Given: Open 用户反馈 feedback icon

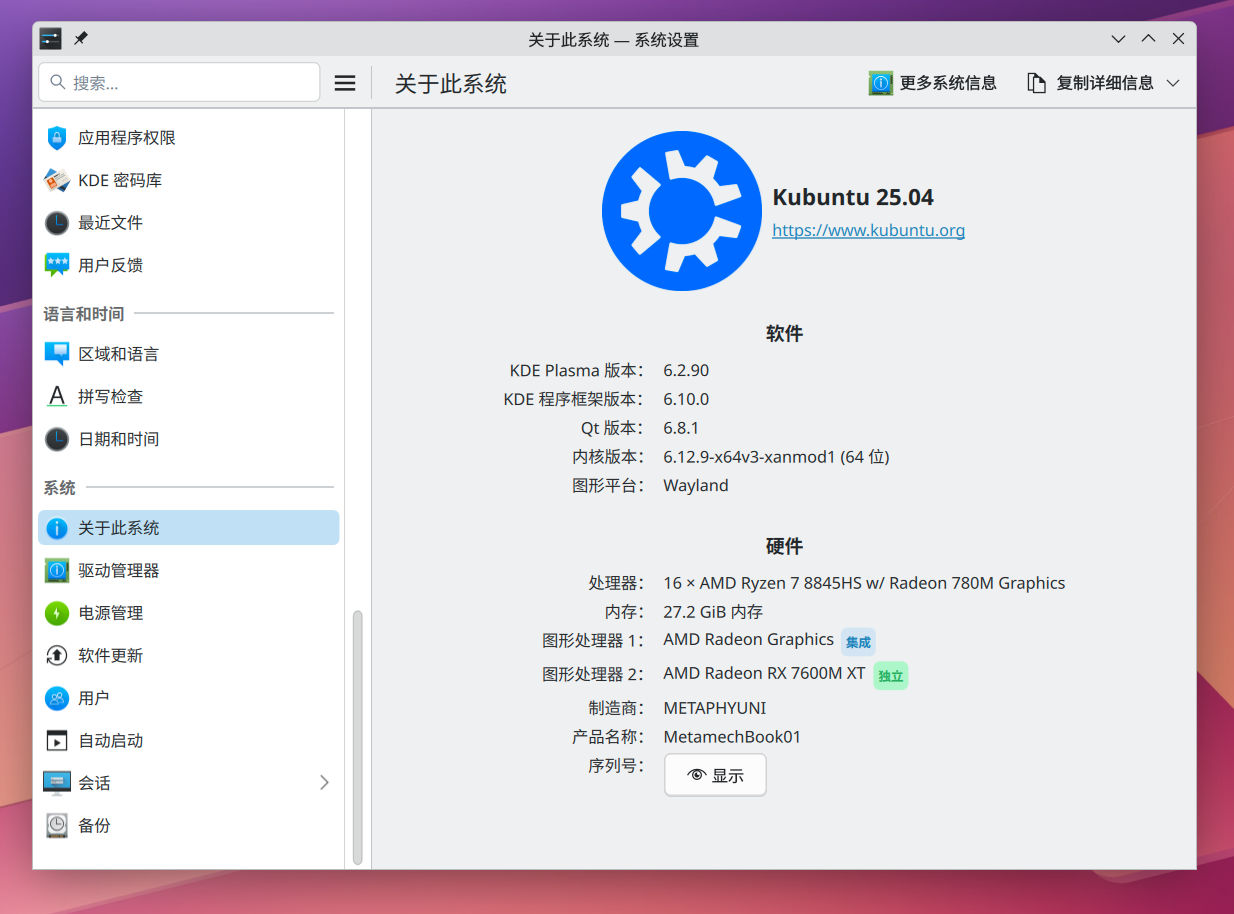Looking at the screenshot, I should pos(57,265).
